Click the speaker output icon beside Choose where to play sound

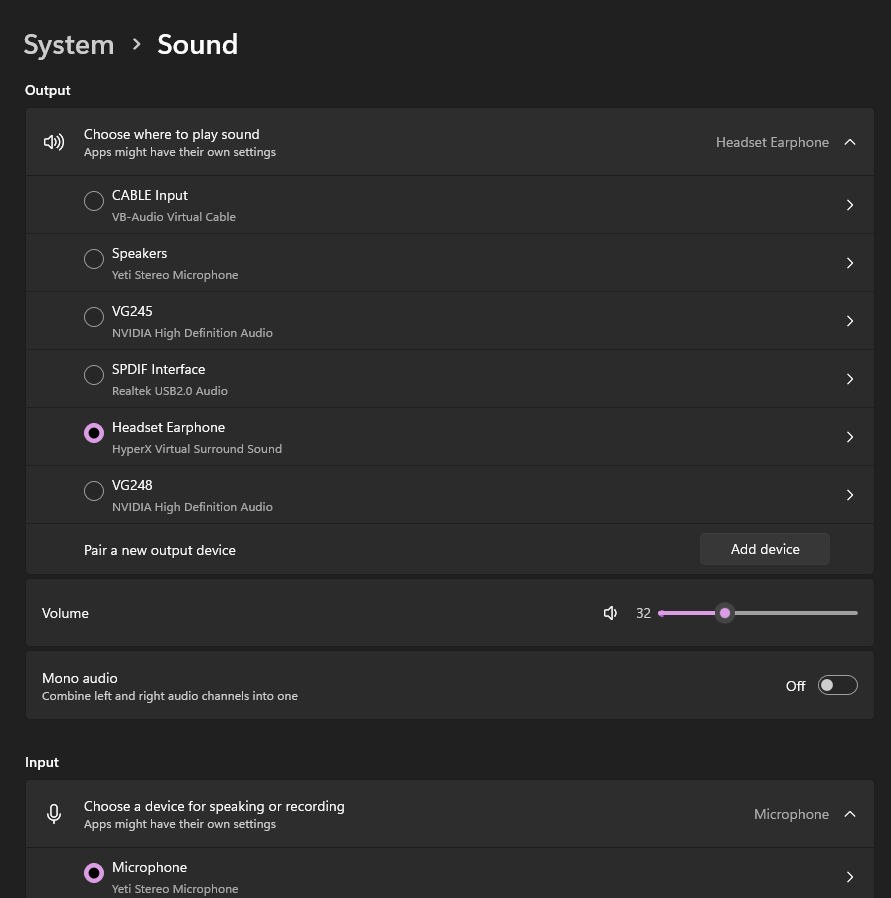(53, 142)
